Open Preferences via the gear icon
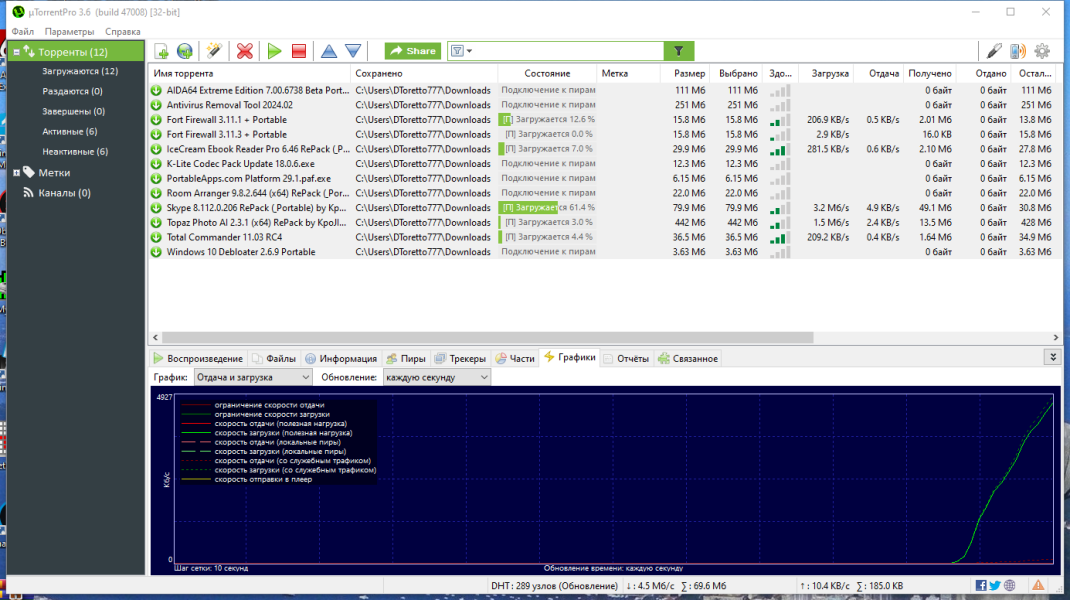The height and width of the screenshot is (600, 1070). [1042, 51]
